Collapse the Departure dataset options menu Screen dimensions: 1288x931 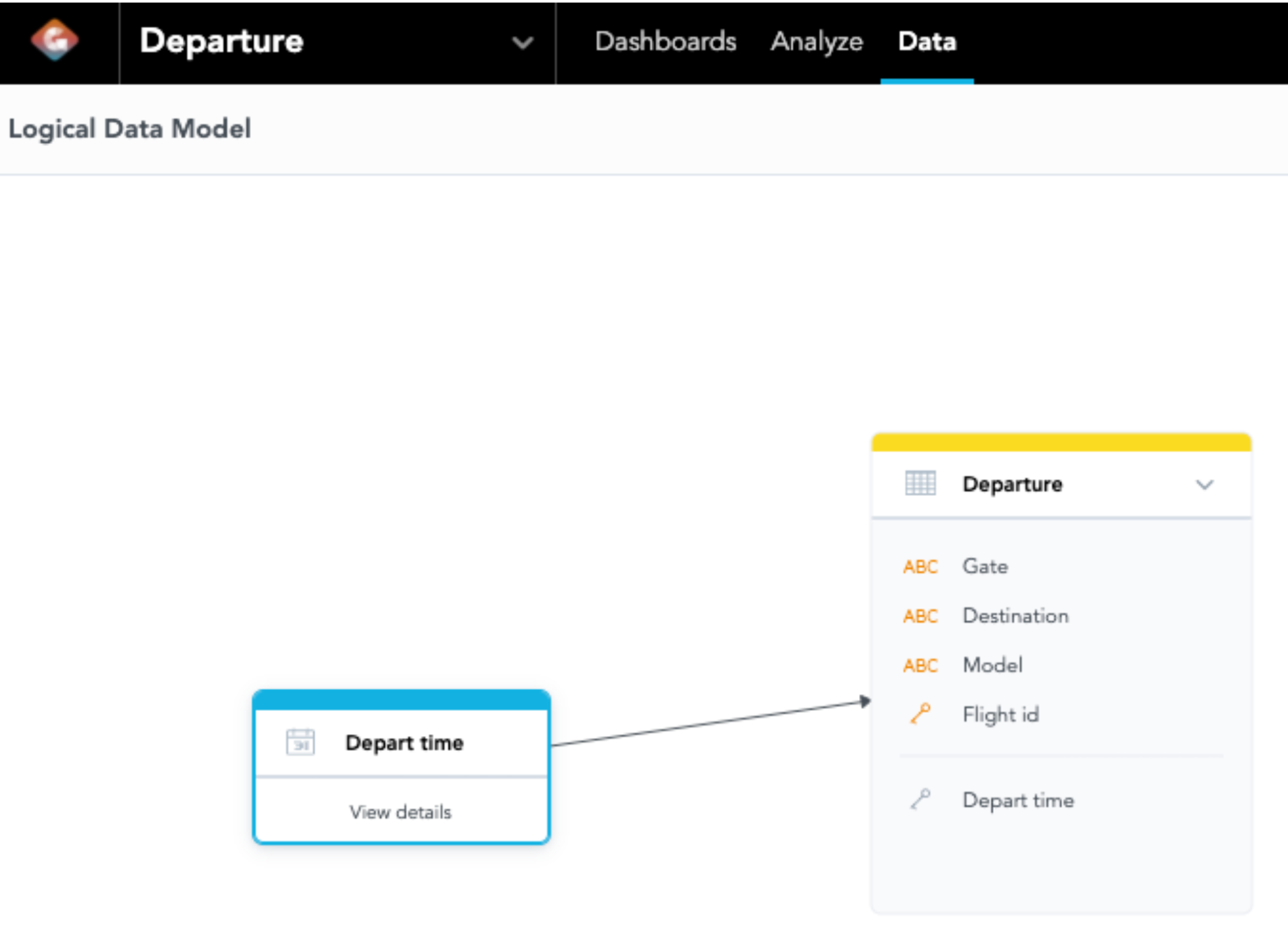[x=1206, y=484]
